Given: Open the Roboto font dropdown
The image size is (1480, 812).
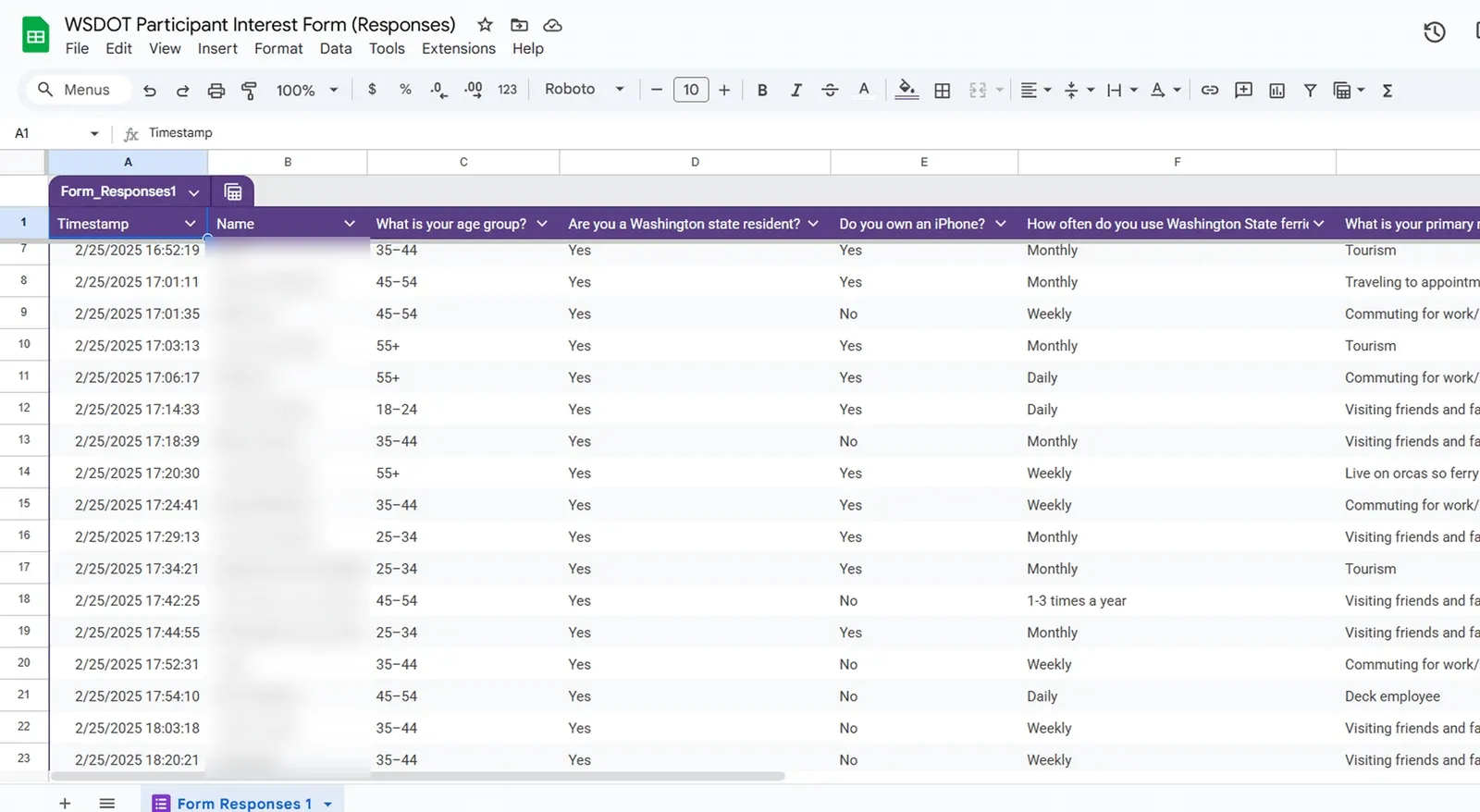Looking at the screenshot, I should pyautogui.click(x=584, y=89).
